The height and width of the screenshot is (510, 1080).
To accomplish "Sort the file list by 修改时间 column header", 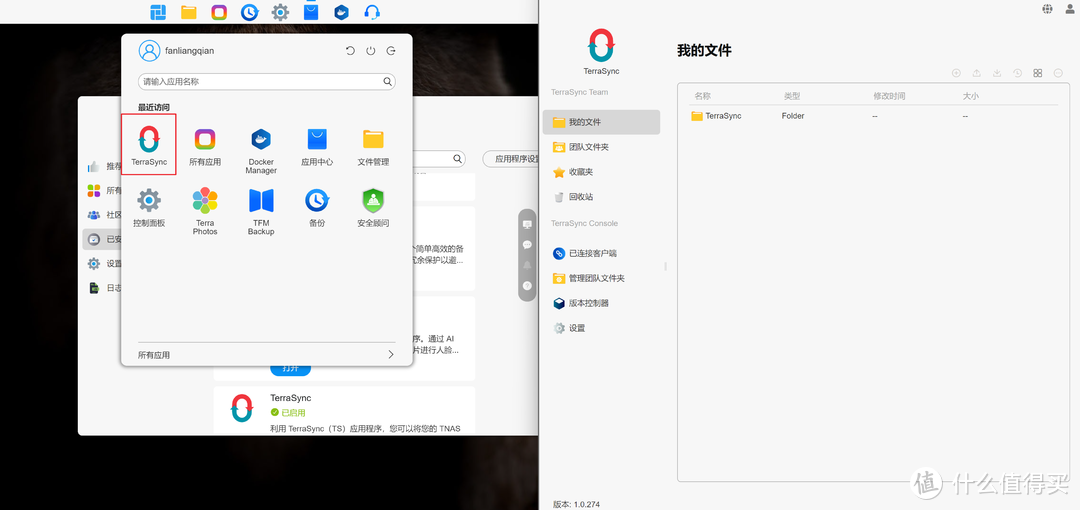I will click(889, 96).
